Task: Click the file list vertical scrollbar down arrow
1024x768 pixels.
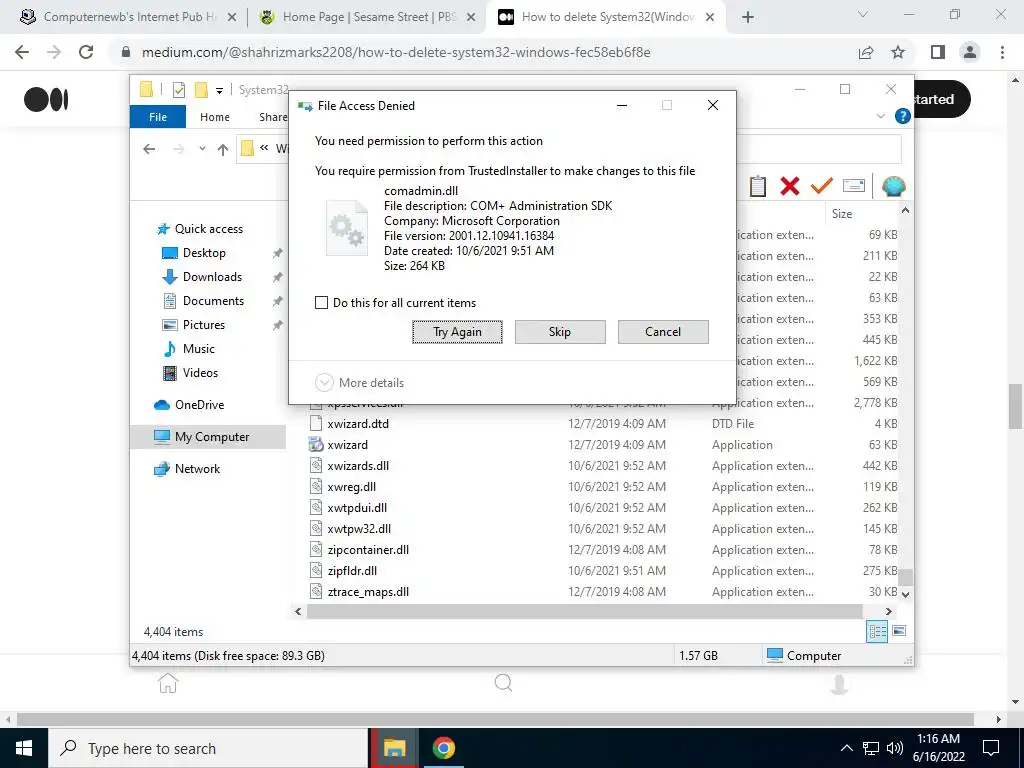Action: coord(905,594)
